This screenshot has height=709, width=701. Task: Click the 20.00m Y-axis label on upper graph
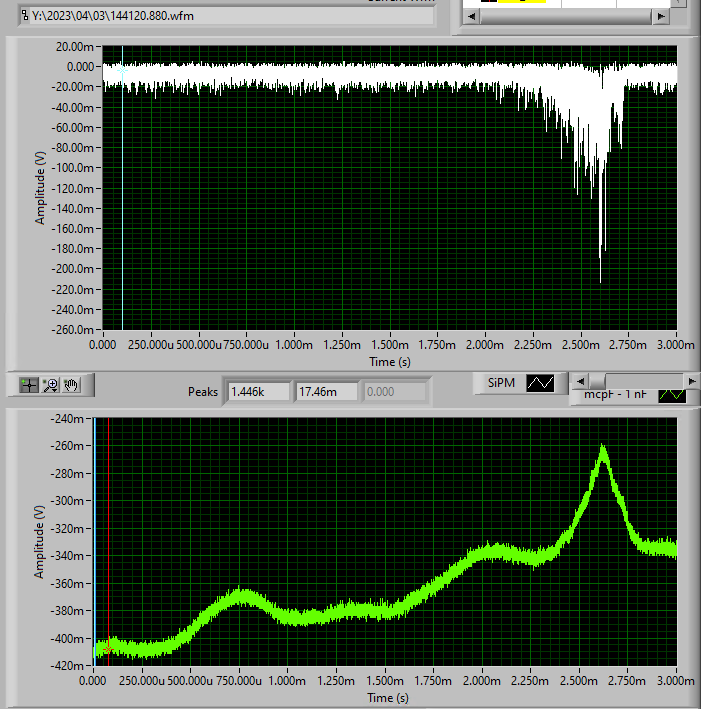(75, 47)
